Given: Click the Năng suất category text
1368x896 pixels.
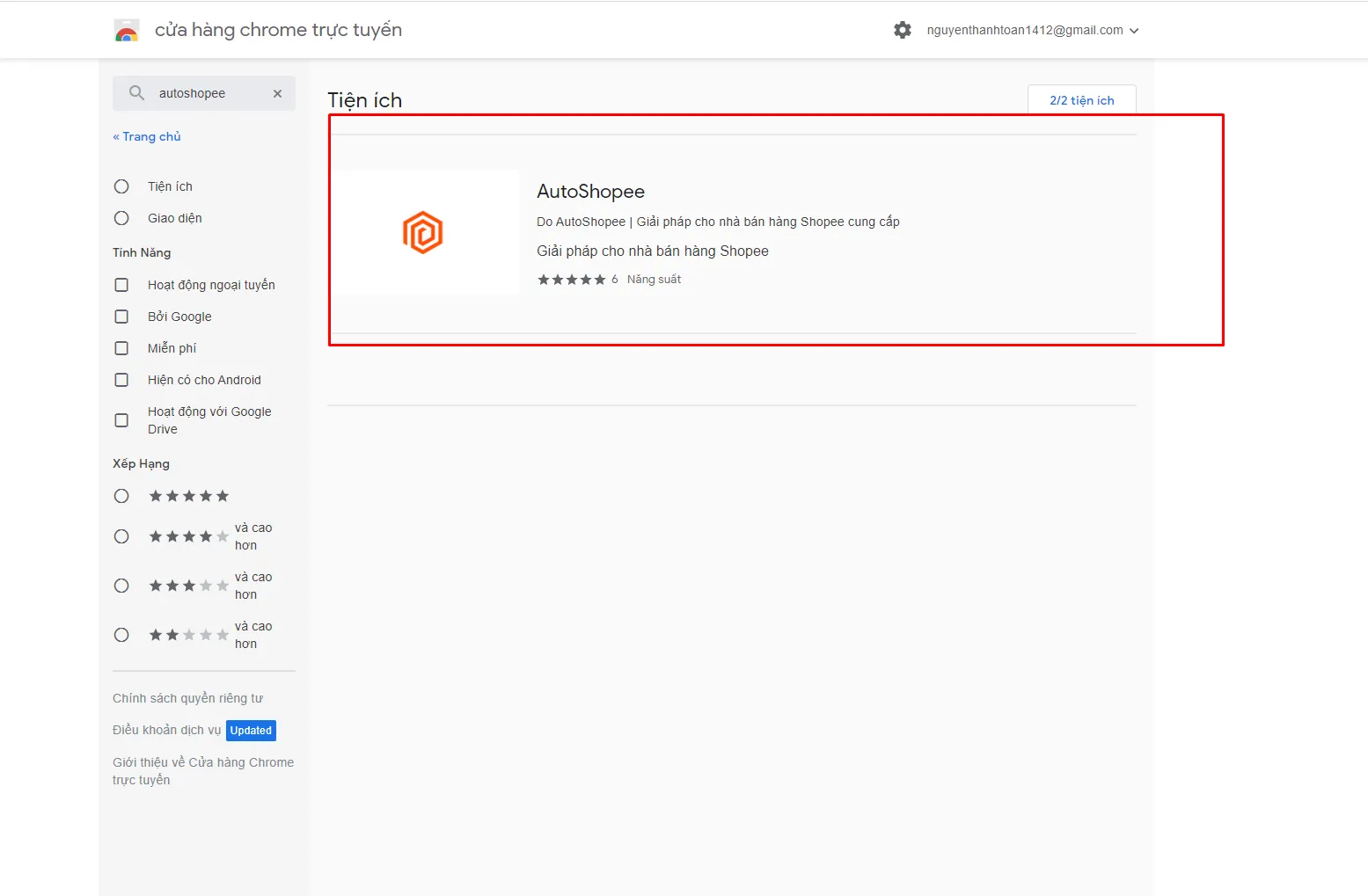Looking at the screenshot, I should (654, 280).
